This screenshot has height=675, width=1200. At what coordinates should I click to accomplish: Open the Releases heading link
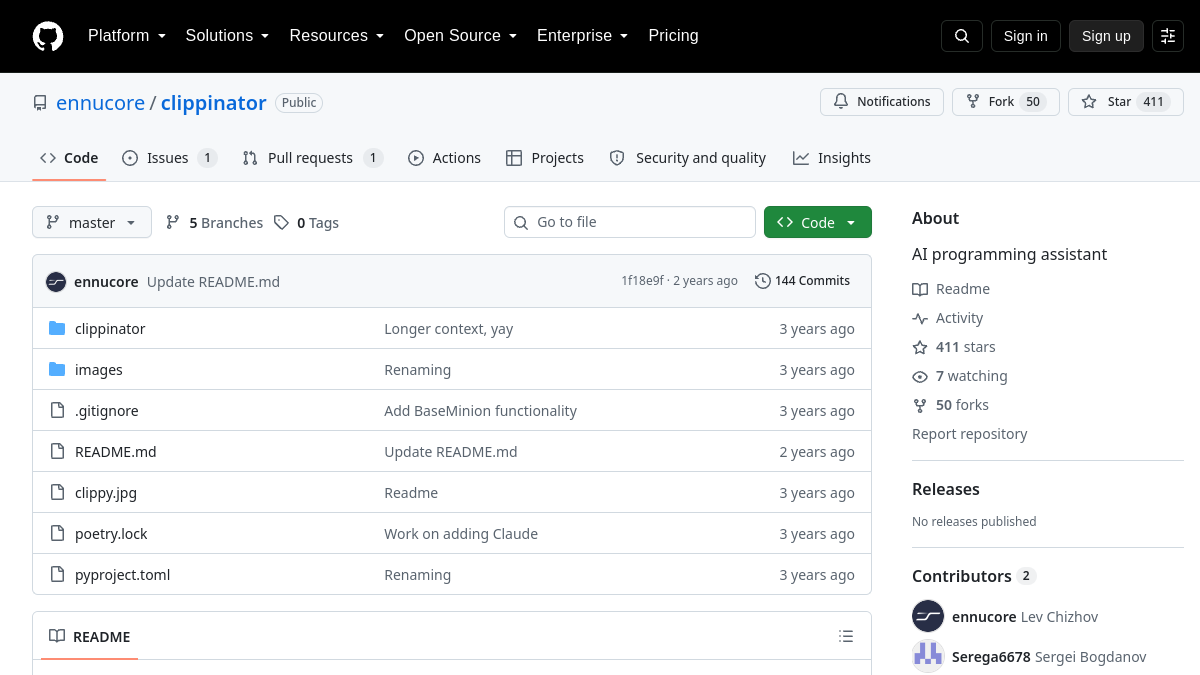(x=946, y=489)
